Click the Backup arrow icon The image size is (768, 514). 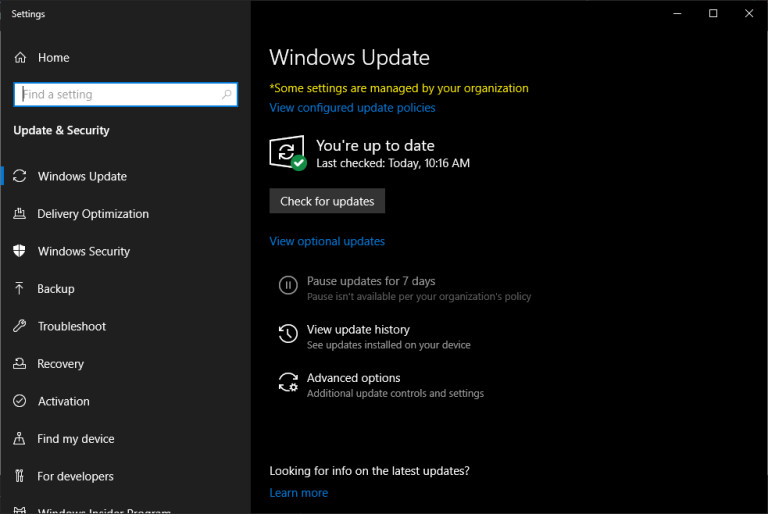tap(19, 289)
